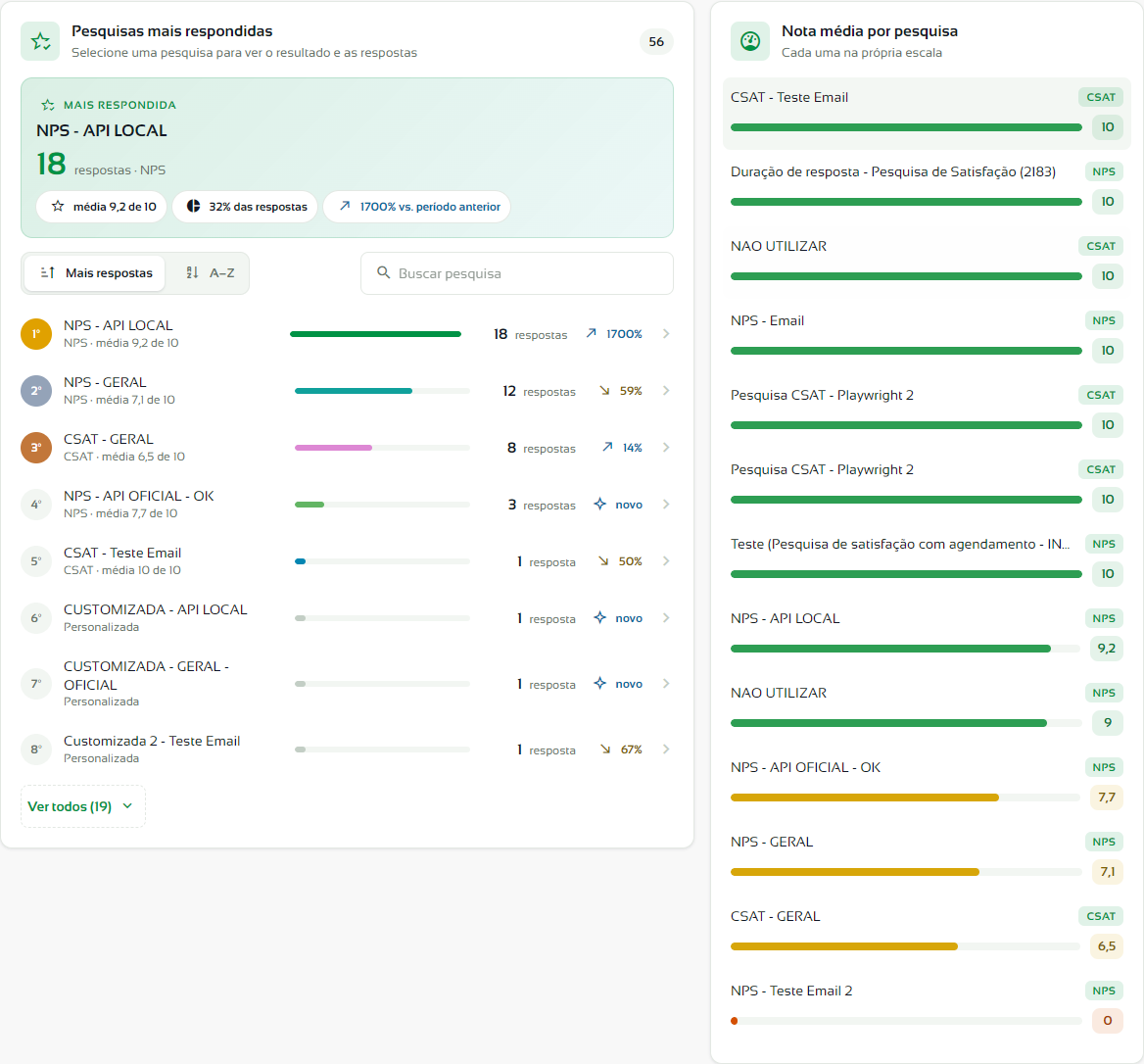Select NPS - Email in Nota média panel
The height and width of the screenshot is (1064, 1144).
coord(927,336)
